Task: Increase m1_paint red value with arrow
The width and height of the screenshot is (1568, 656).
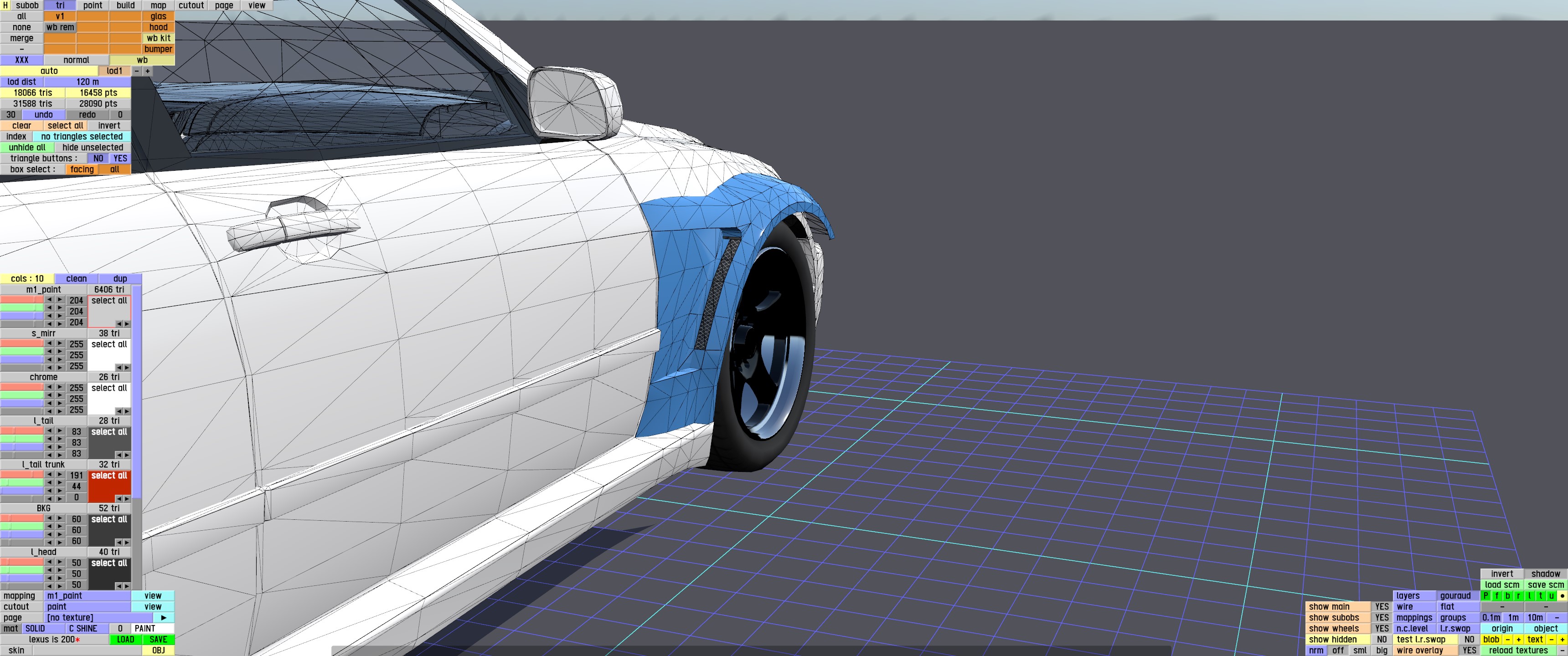Action: tap(60, 299)
